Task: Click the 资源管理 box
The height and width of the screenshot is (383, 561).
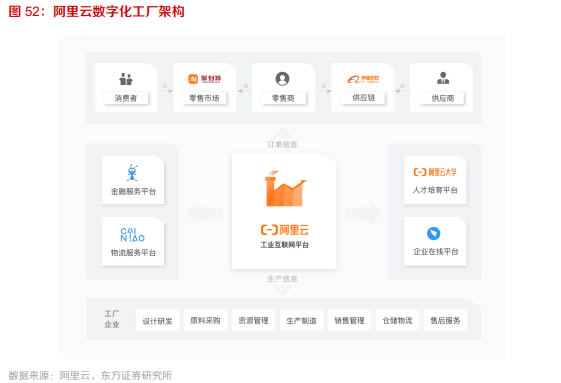Action: click(253, 320)
